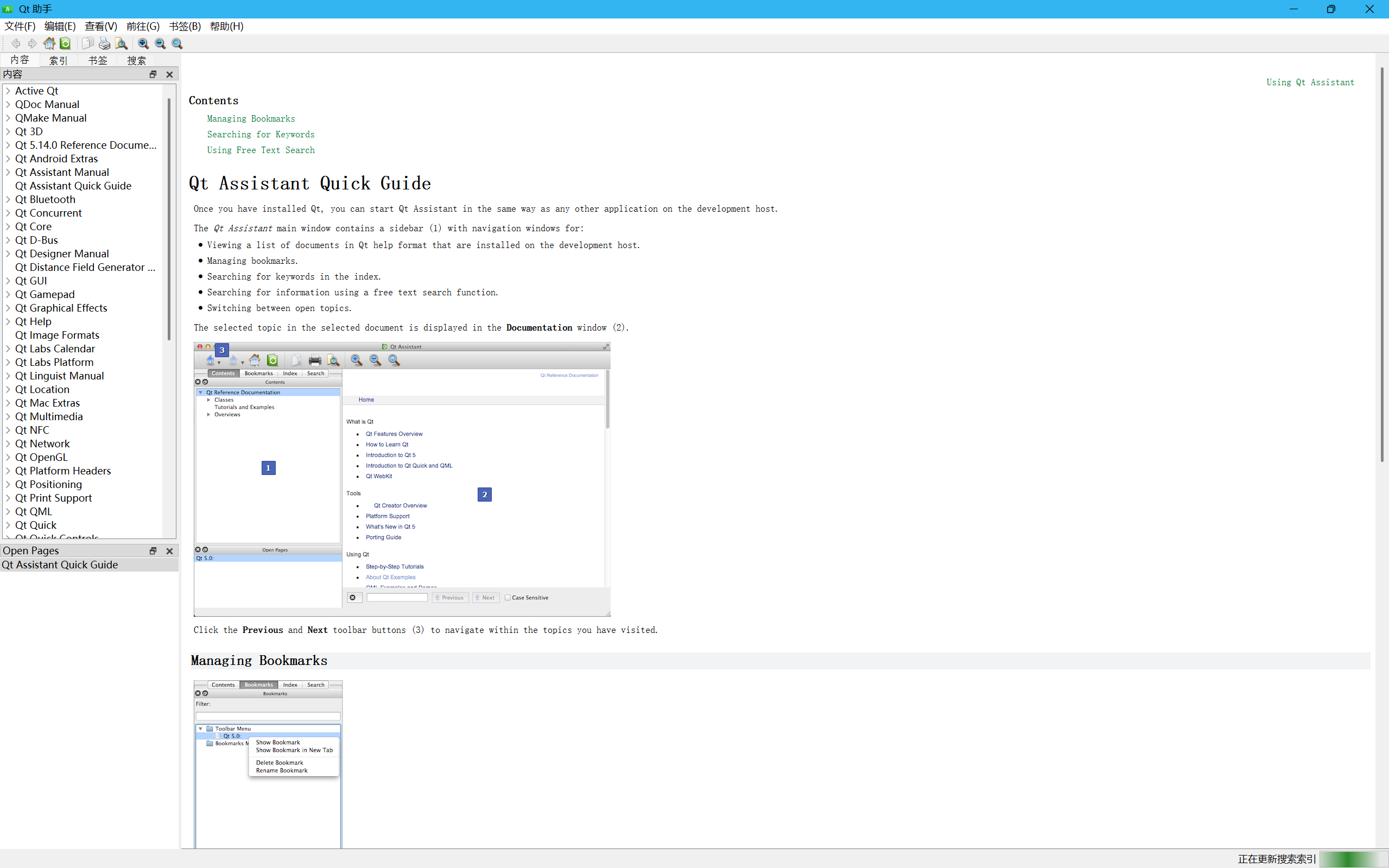Open Find in text icon
The height and width of the screenshot is (868, 1389).
[x=121, y=43]
